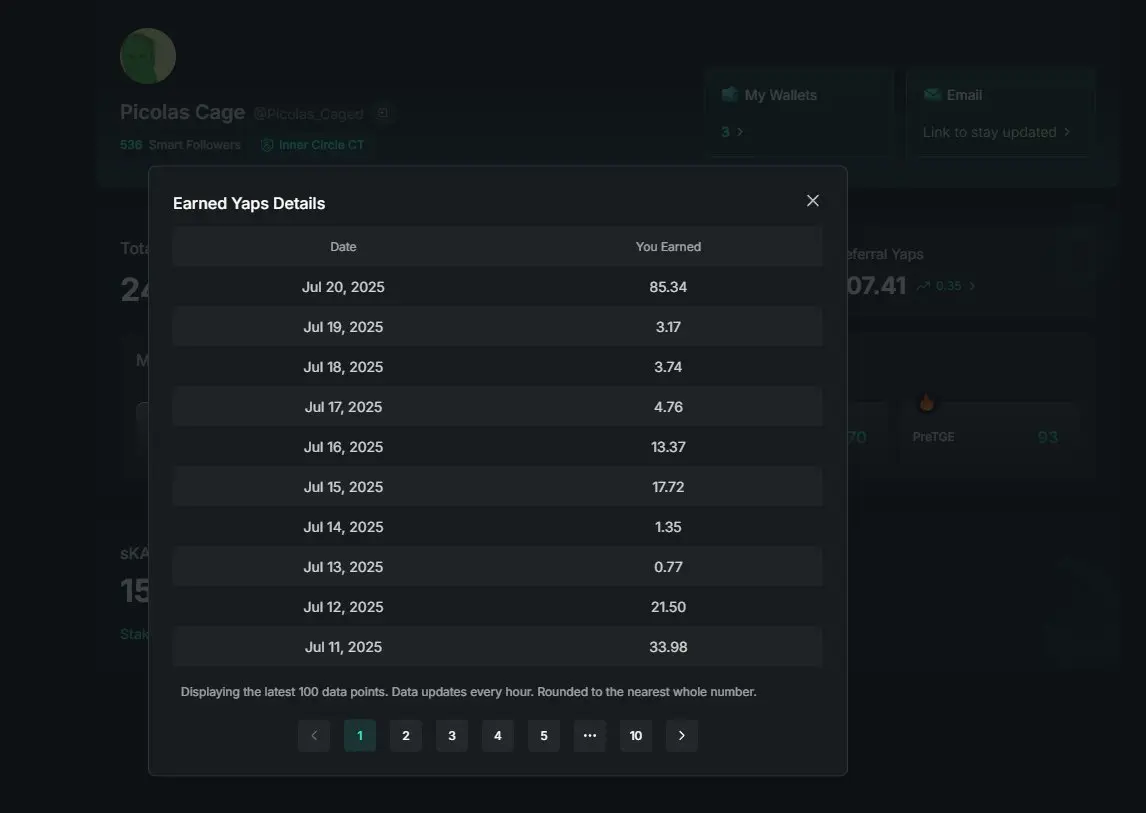Click the My Wallets wallet icon
Image resolution: width=1146 pixels, height=813 pixels.
pyautogui.click(x=729, y=94)
